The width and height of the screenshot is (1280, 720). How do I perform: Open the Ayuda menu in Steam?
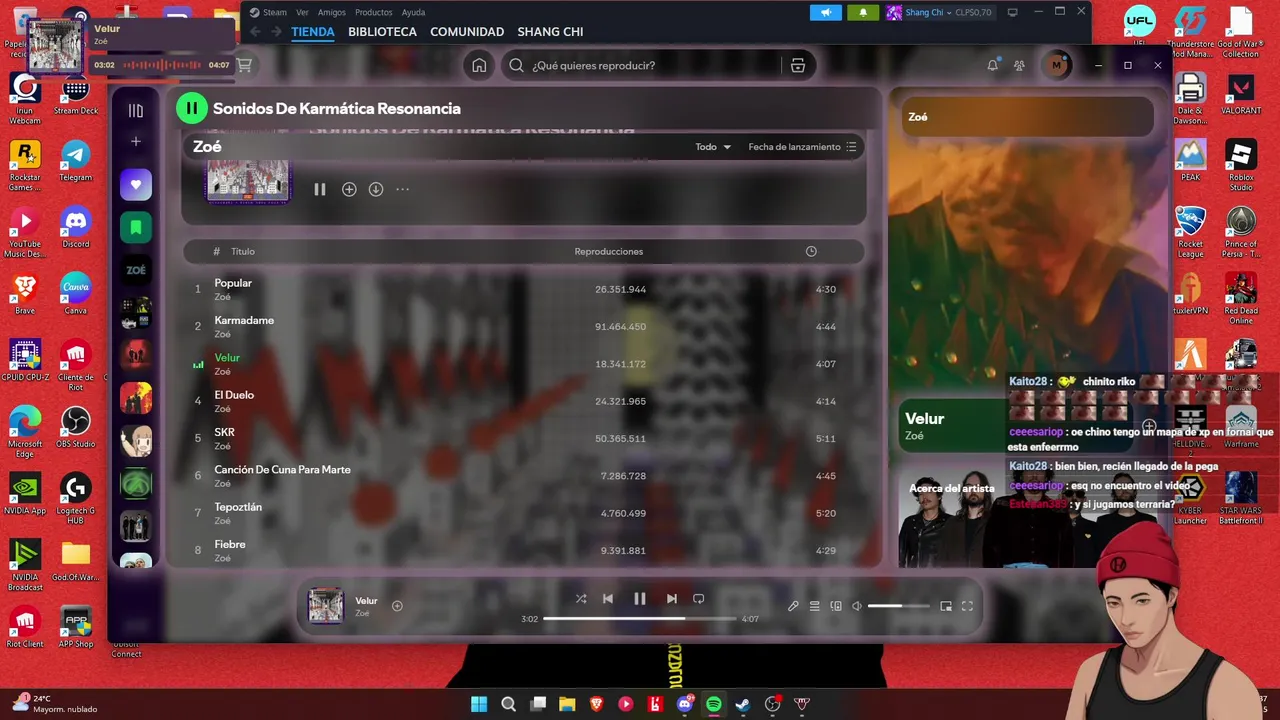click(x=413, y=12)
